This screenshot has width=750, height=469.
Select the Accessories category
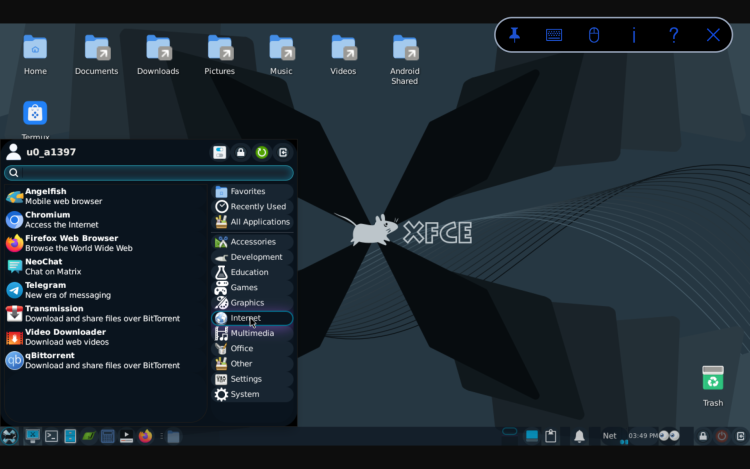(252, 242)
